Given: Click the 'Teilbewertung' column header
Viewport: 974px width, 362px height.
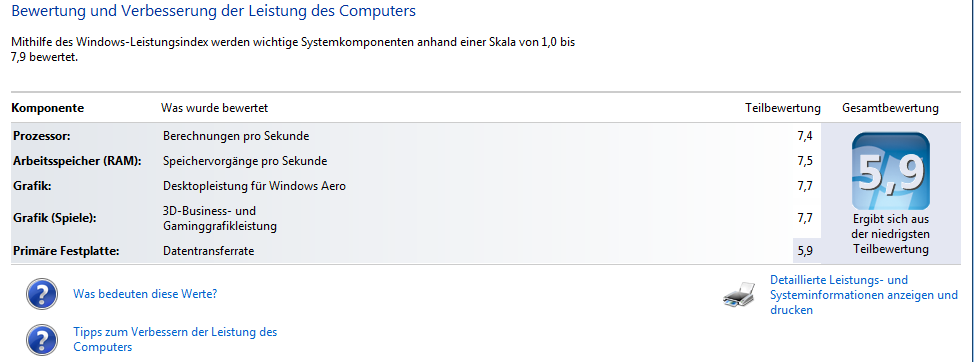Looking at the screenshot, I should point(783,108).
